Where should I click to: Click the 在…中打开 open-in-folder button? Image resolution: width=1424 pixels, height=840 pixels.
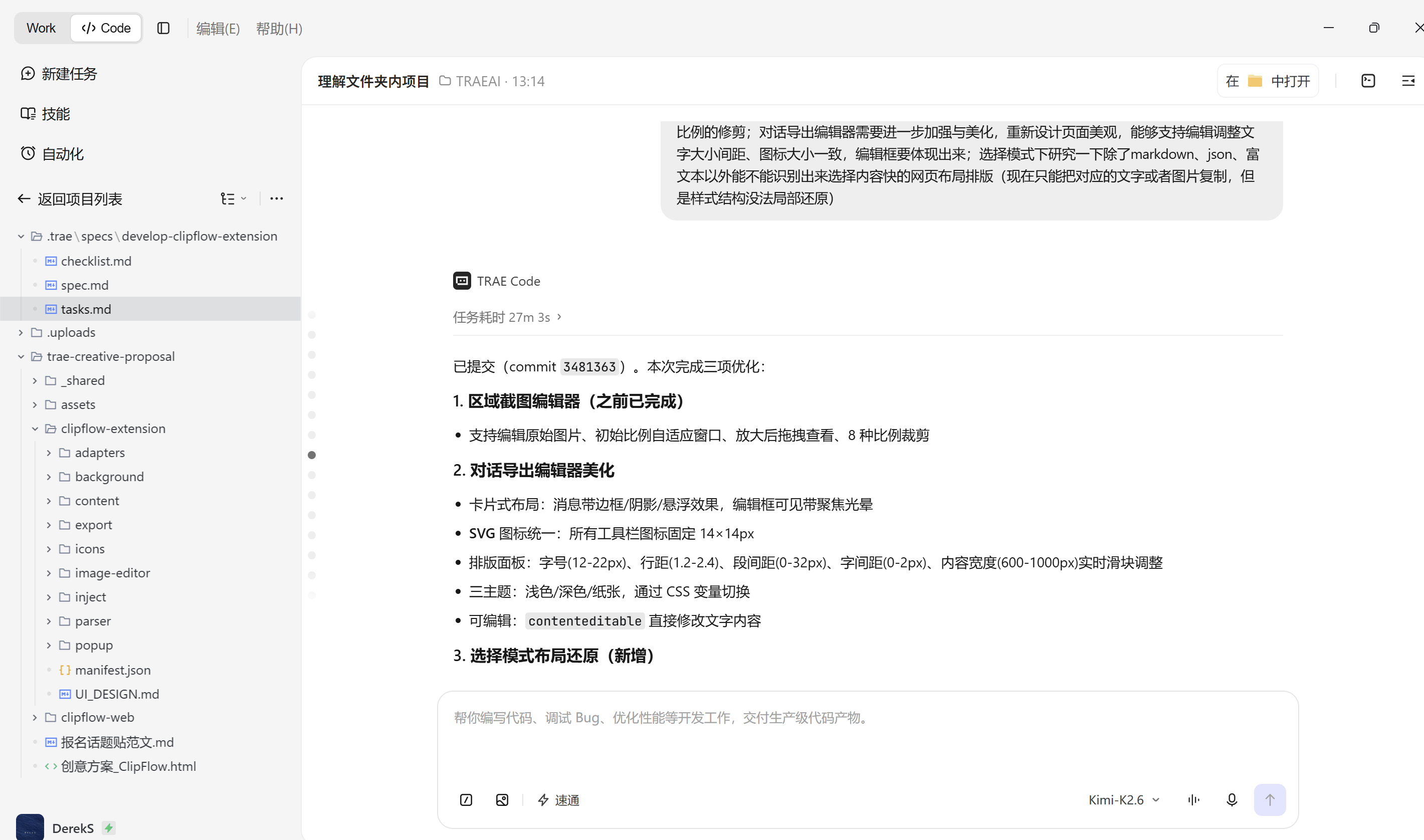pos(1268,81)
